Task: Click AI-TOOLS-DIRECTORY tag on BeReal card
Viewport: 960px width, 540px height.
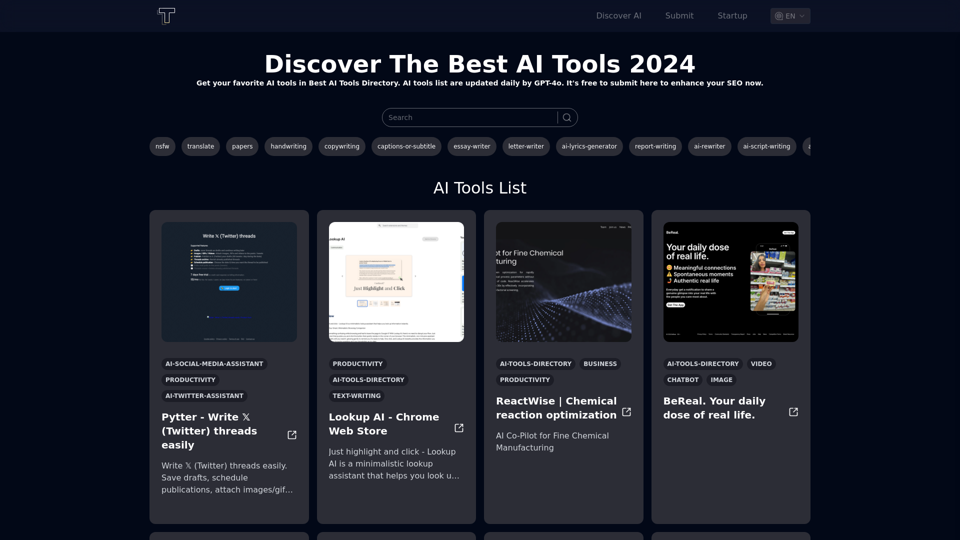Action: tap(703, 364)
